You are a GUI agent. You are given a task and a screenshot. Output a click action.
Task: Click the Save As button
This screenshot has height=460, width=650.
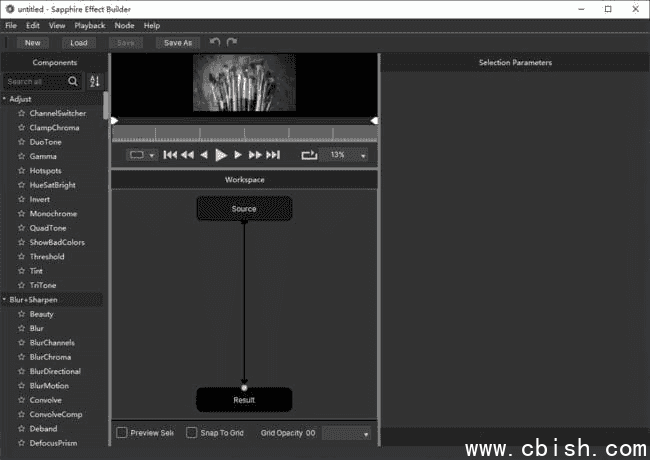coord(178,43)
